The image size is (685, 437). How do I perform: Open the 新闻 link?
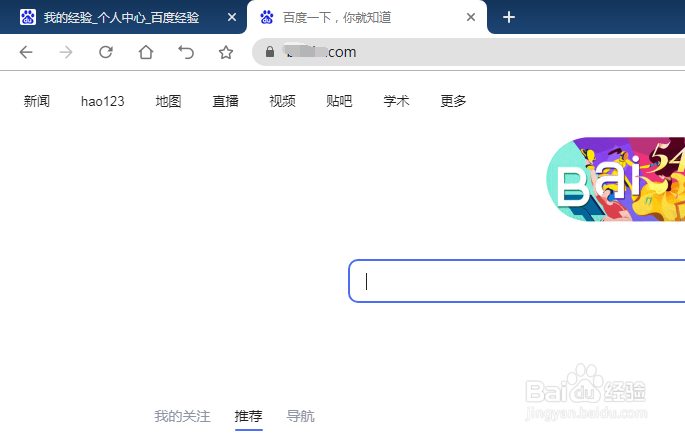[37, 101]
